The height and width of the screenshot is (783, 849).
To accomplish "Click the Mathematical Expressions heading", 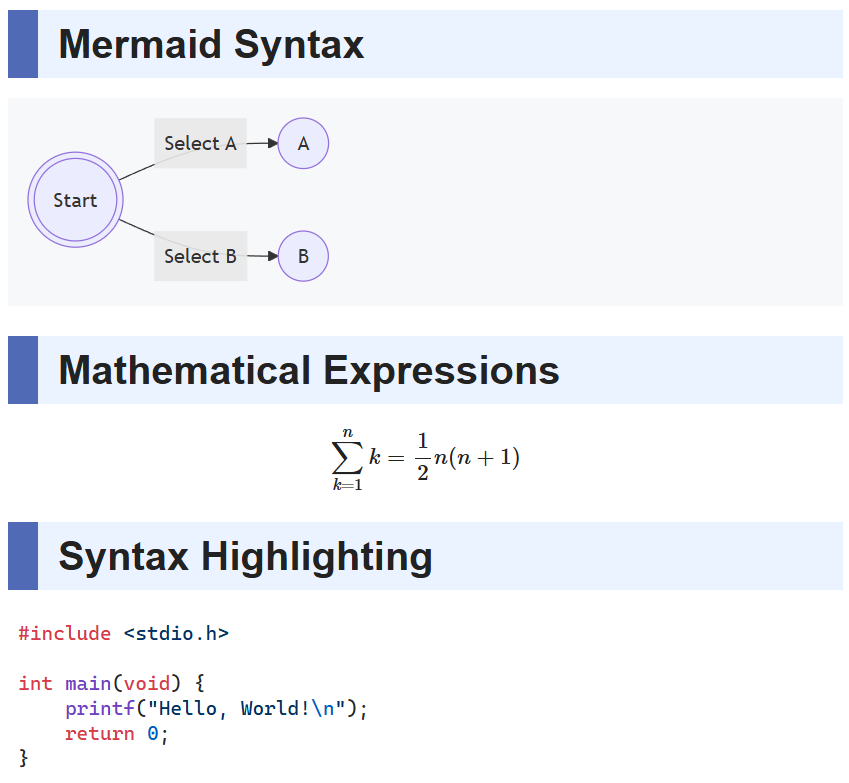I will (309, 371).
